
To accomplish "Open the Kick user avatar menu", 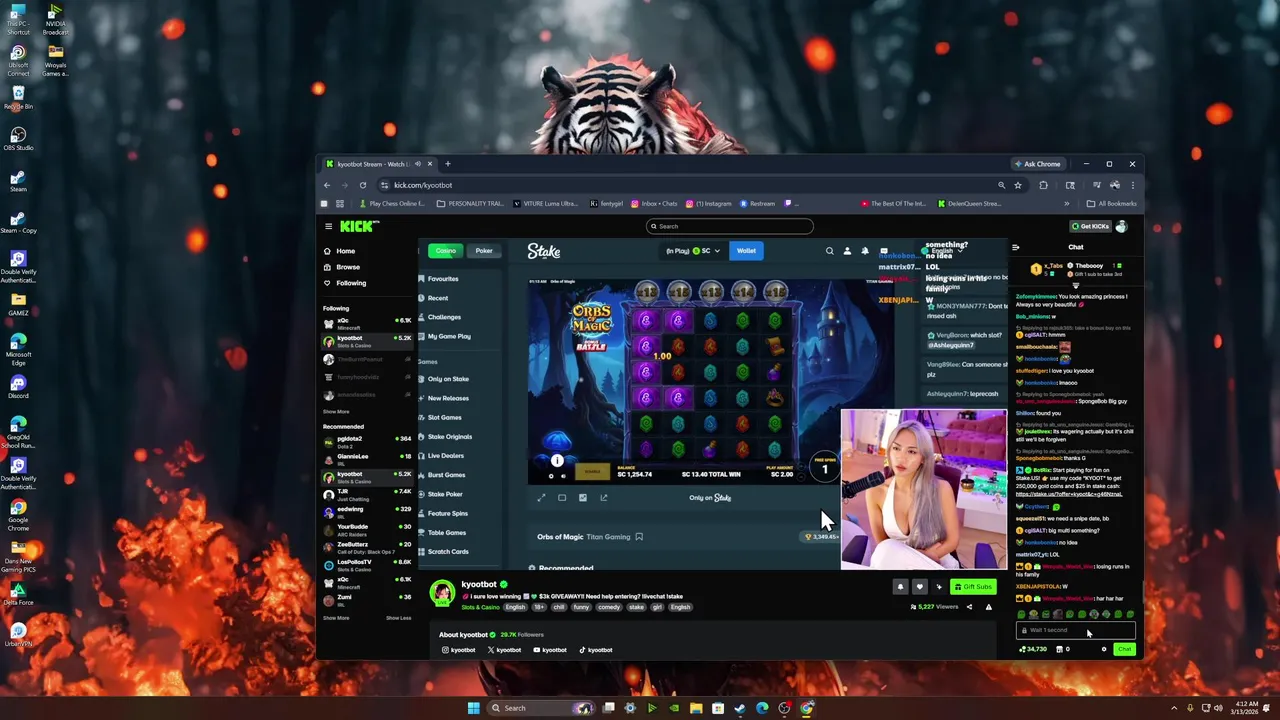I will [1122, 227].
